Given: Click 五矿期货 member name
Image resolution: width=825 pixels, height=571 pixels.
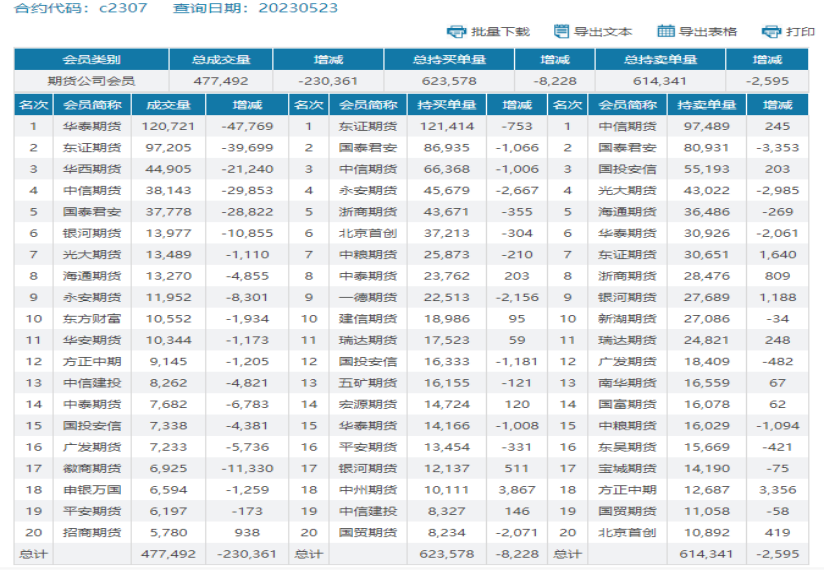Looking at the screenshot, I should coord(368,383).
